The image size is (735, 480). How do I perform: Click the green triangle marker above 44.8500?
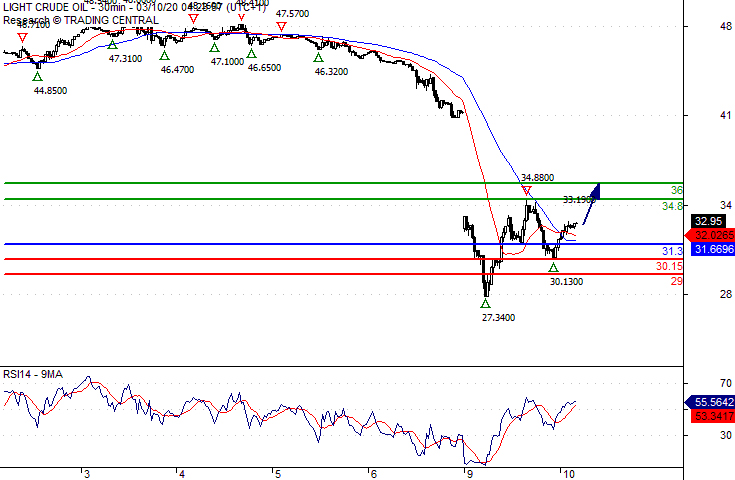pos(38,76)
